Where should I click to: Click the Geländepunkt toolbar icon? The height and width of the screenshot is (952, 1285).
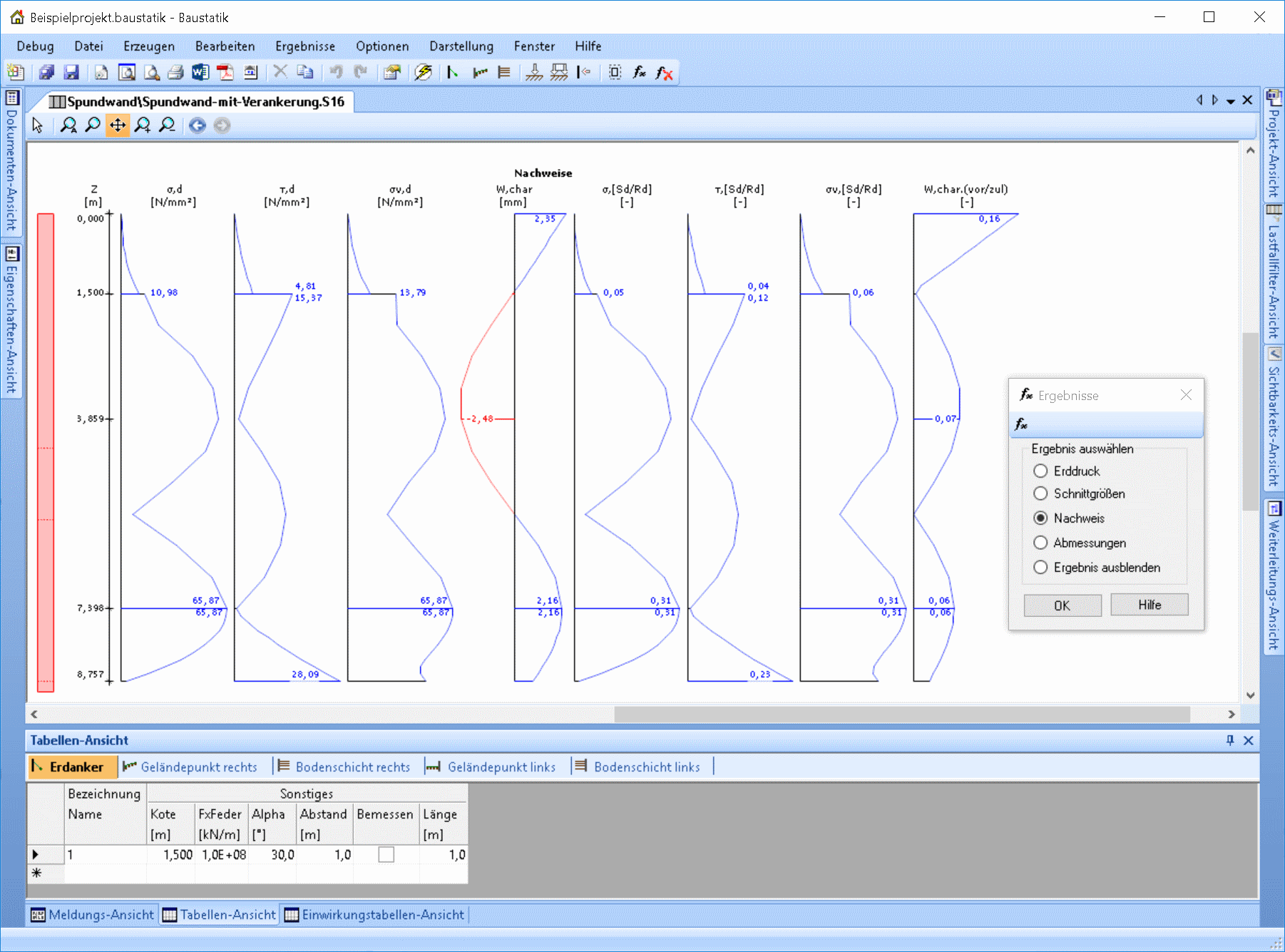(480, 72)
